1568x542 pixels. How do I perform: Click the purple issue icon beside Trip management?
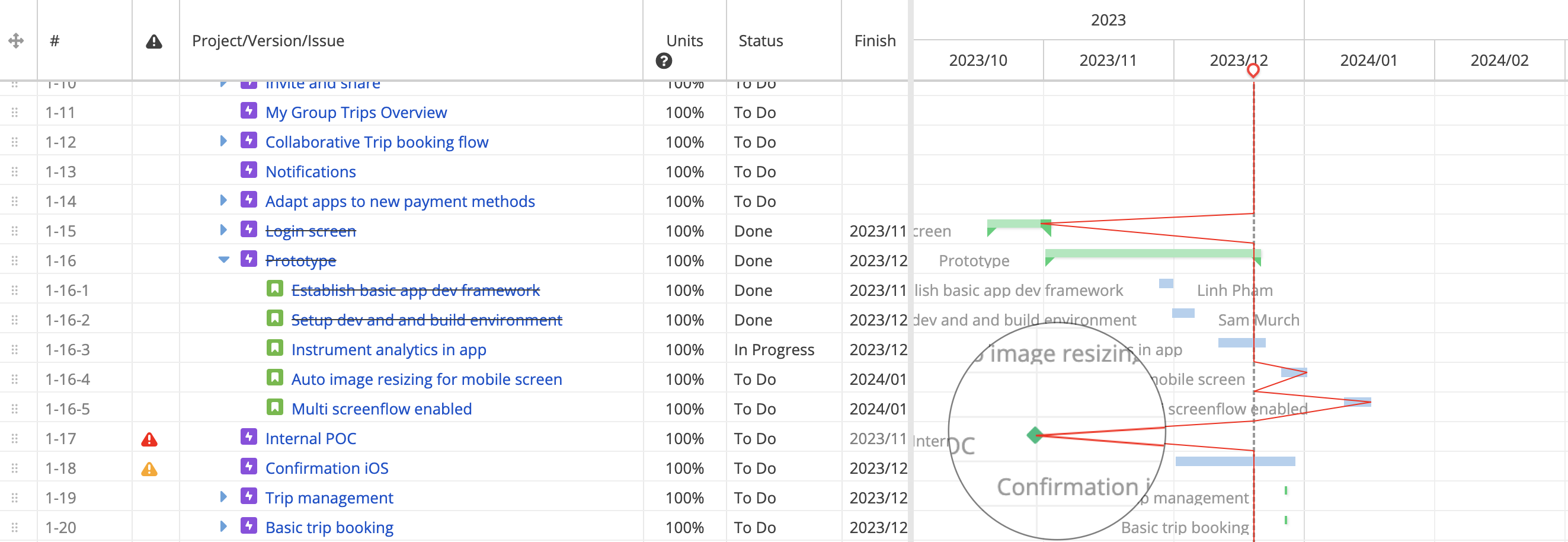[249, 498]
